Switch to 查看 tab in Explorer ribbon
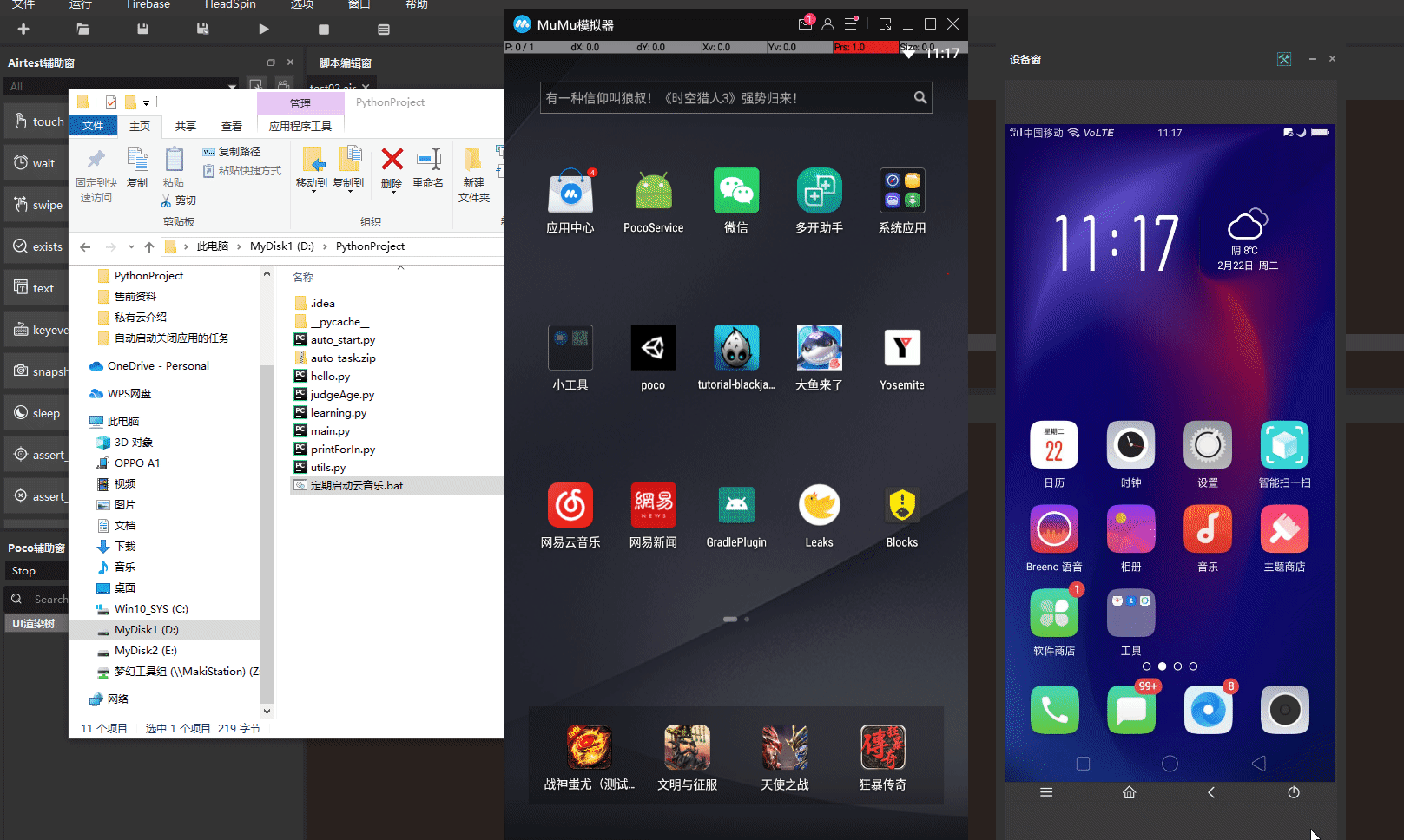The width and height of the screenshot is (1404, 840). (232, 126)
